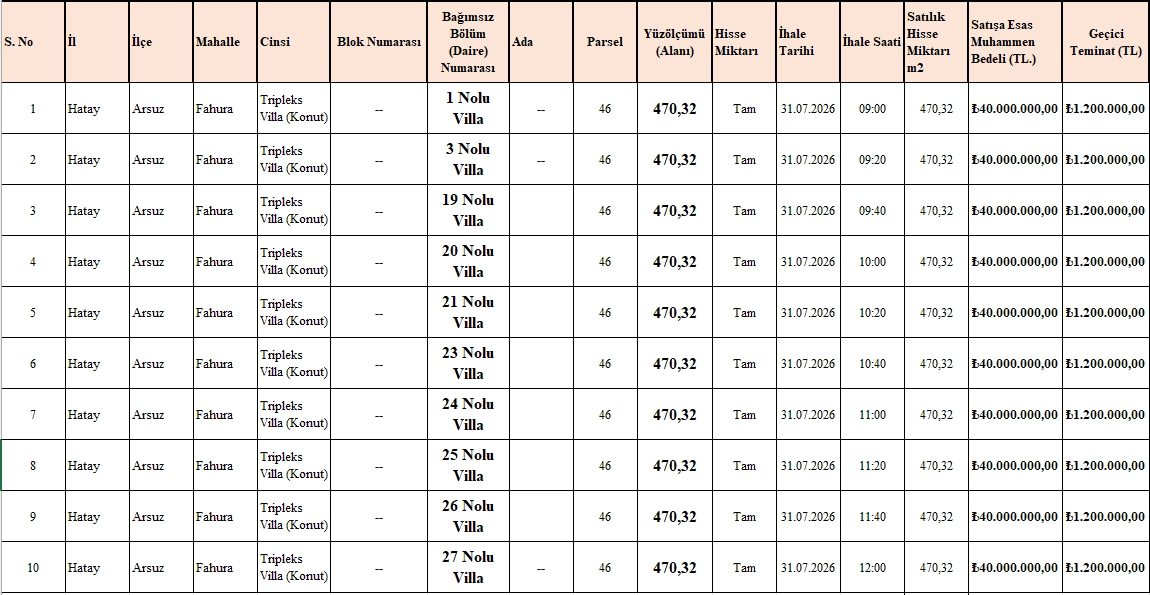Select the '19 Nolu Villa' cell
Viewport: 1150px width, 595px height.
[467, 211]
